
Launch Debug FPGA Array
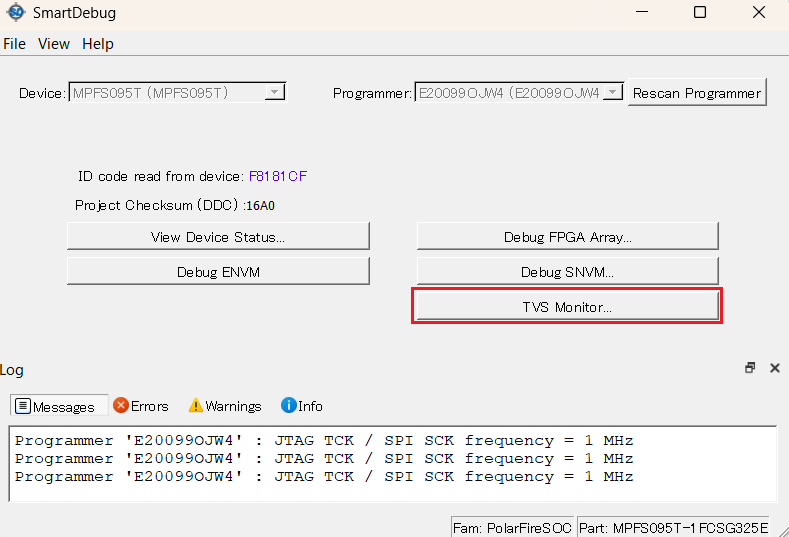[567, 237]
